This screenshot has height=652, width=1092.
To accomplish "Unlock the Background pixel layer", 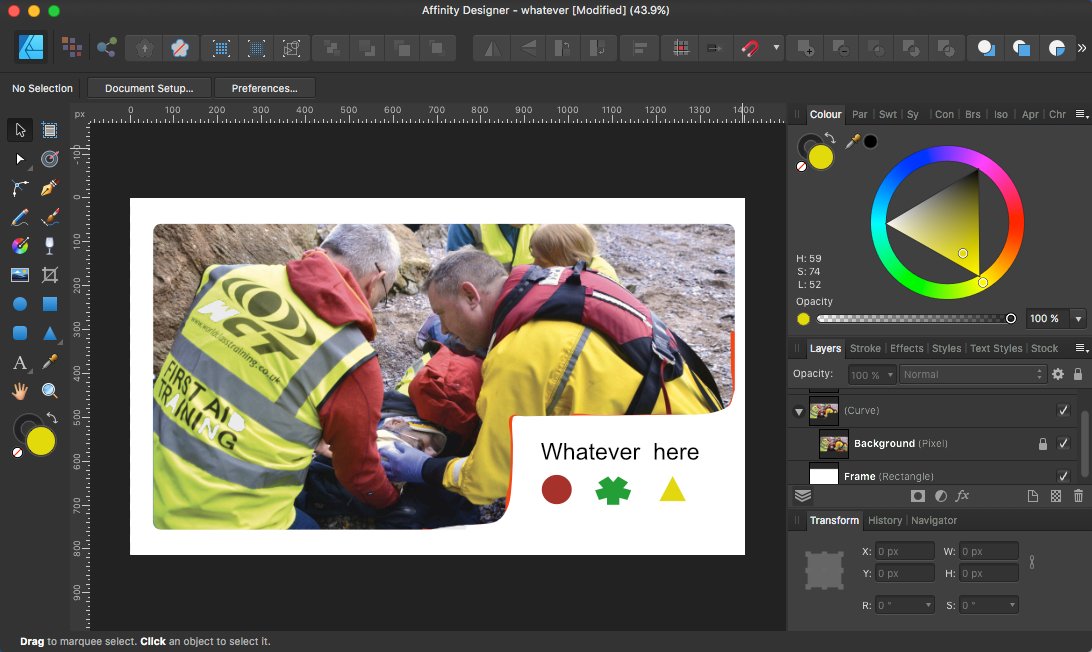I will pyautogui.click(x=1045, y=443).
